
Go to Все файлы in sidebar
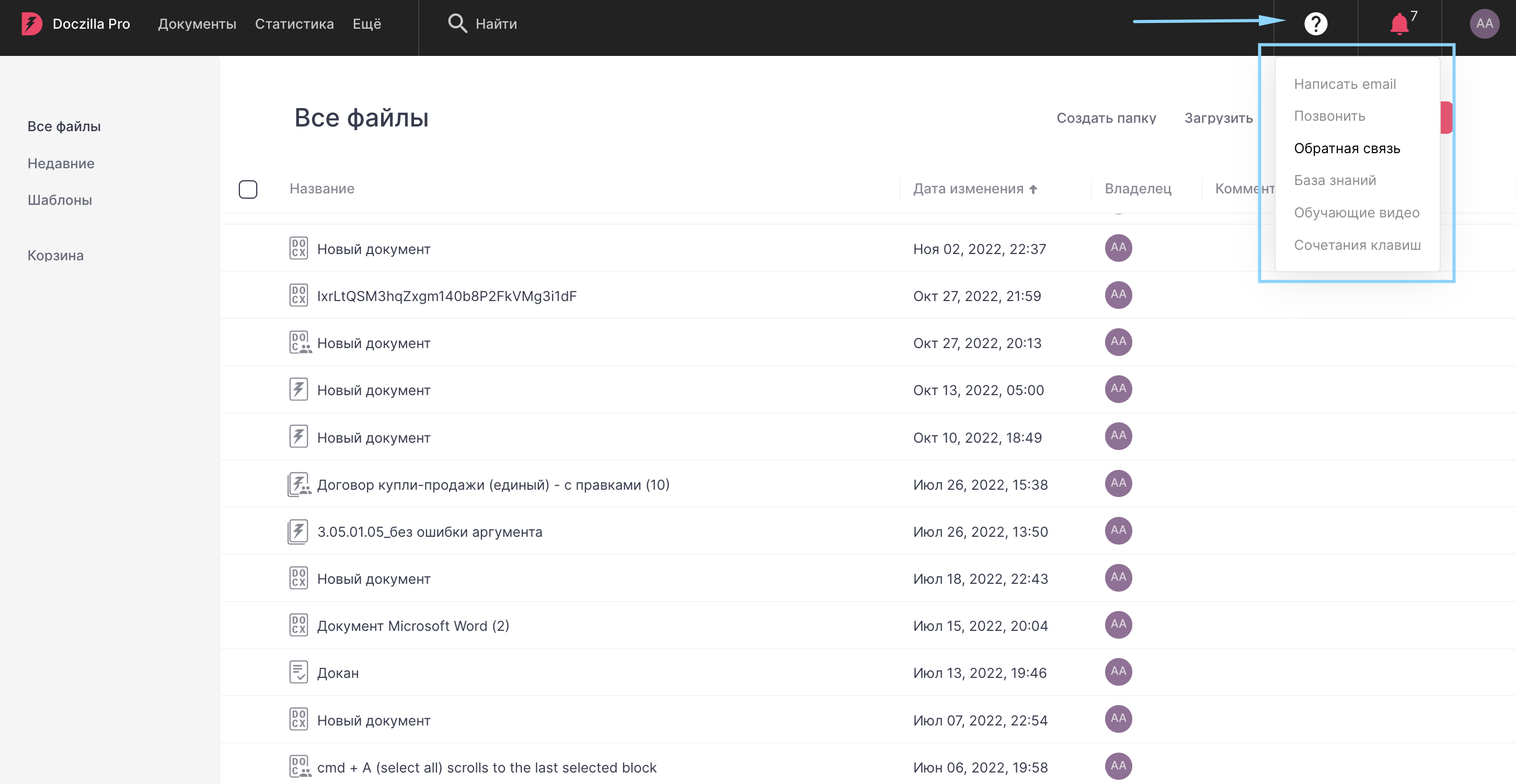[64, 126]
